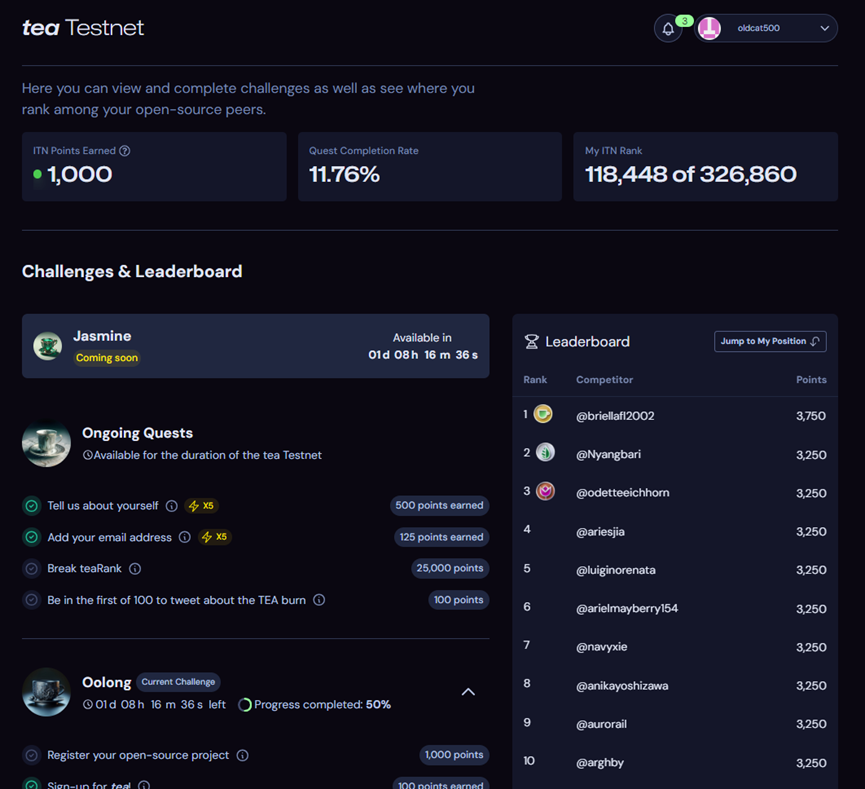The height and width of the screenshot is (789, 865).
Task: Click info icon next to Add your email address
Action: pyautogui.click(x=184, y=537)
